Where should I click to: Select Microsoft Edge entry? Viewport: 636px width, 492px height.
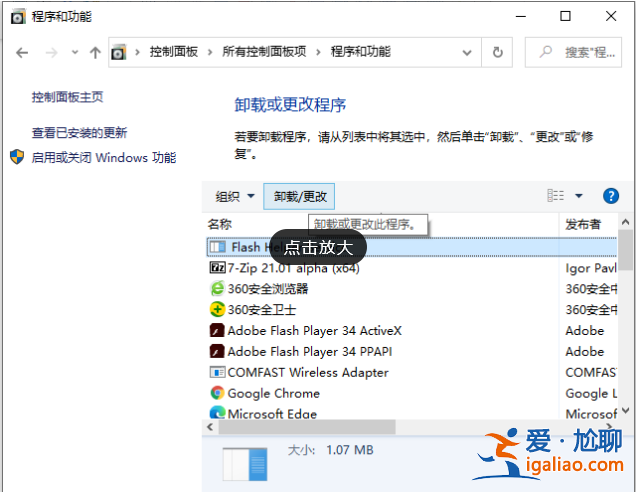tap(272, 414)
